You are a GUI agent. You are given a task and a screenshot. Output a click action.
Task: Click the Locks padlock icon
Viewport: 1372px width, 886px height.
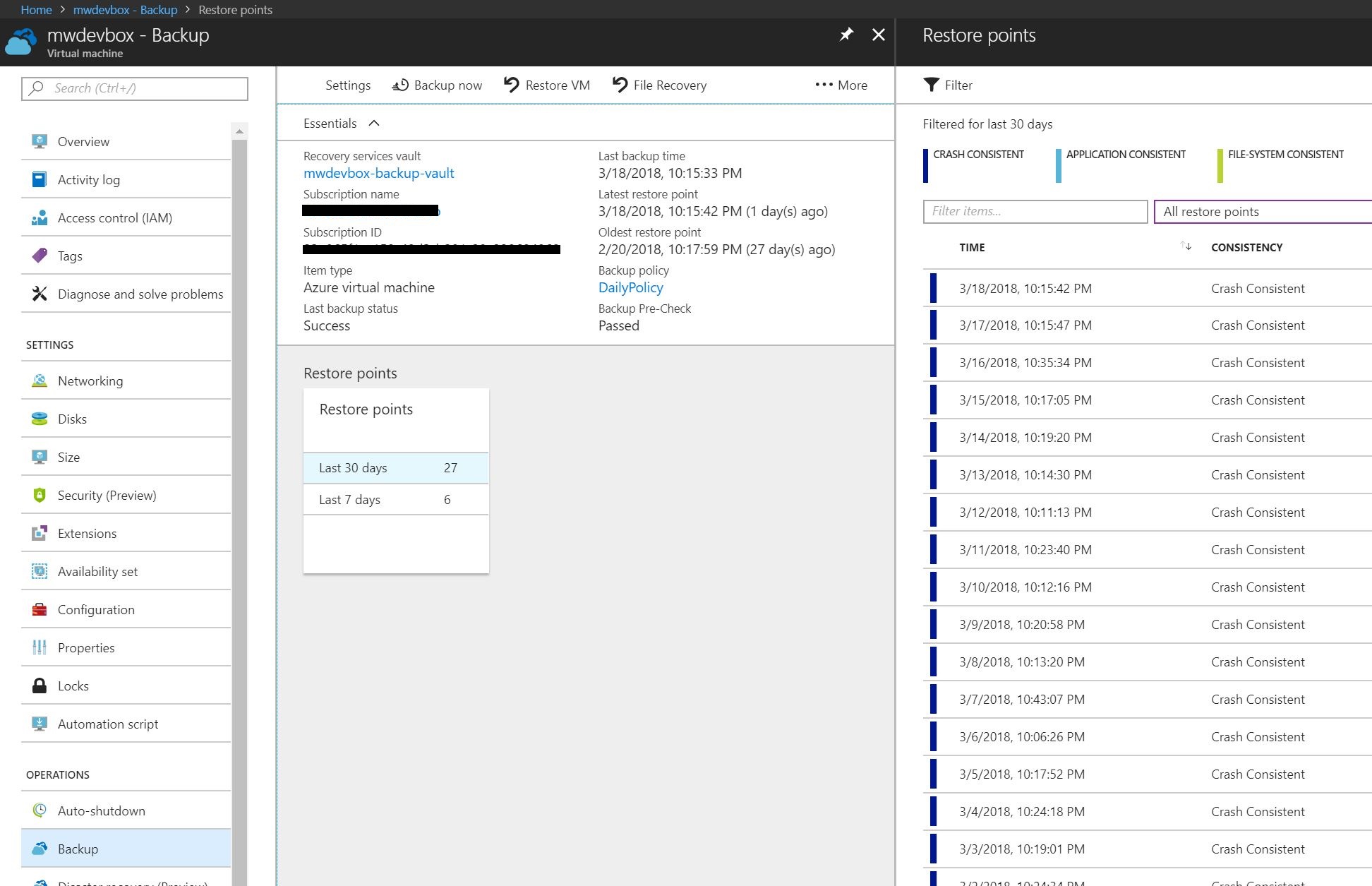coord(40,686)
